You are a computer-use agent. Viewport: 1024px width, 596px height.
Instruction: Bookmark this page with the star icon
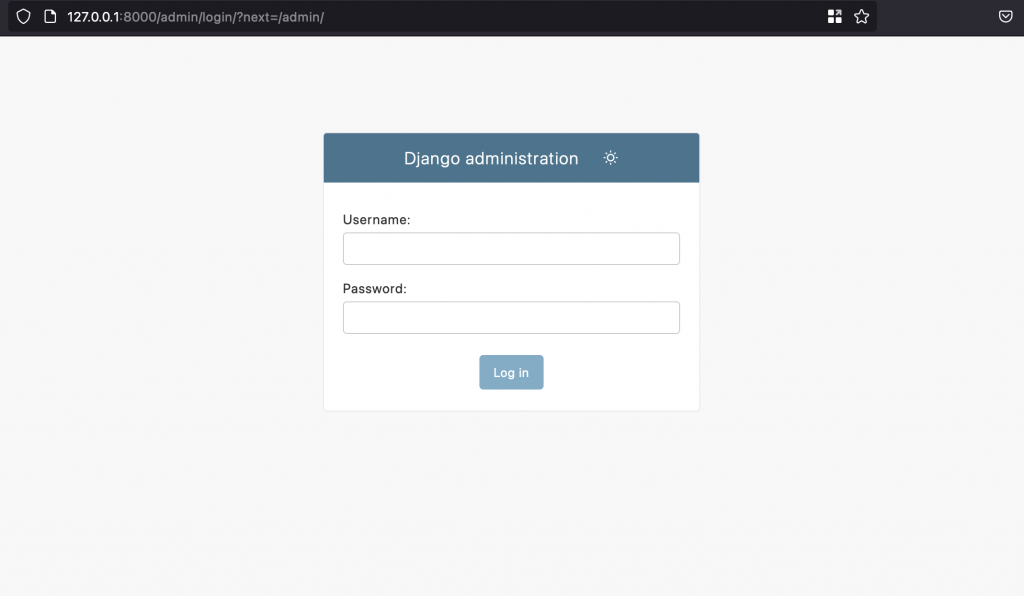click(x=861, y=17)
